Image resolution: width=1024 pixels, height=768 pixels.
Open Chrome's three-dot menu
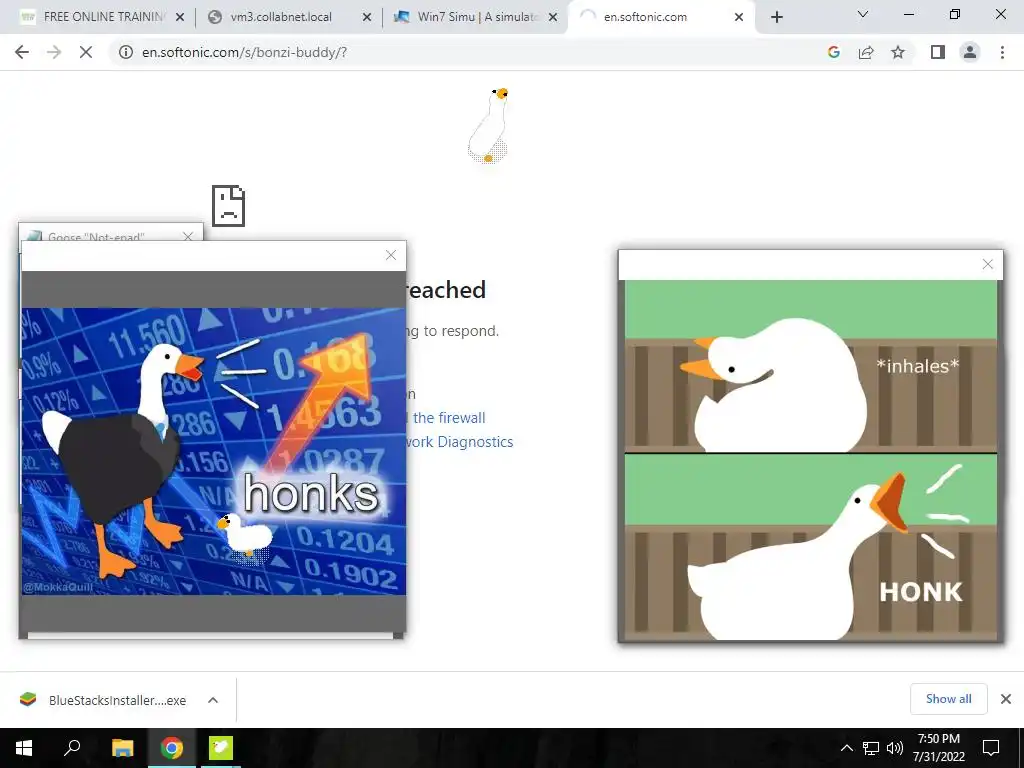pyautogui.click(x=1002, y=52)
